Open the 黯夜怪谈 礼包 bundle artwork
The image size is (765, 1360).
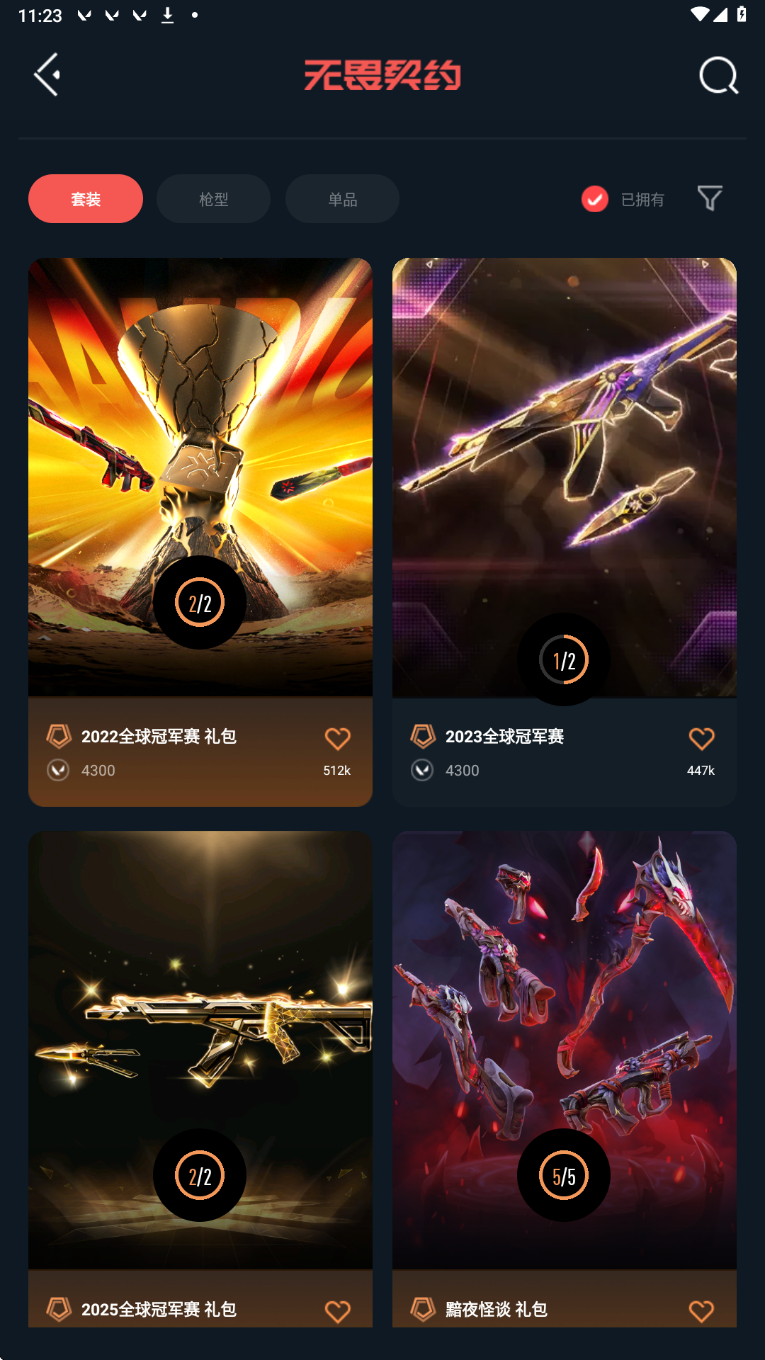(x=565, y=1050)
